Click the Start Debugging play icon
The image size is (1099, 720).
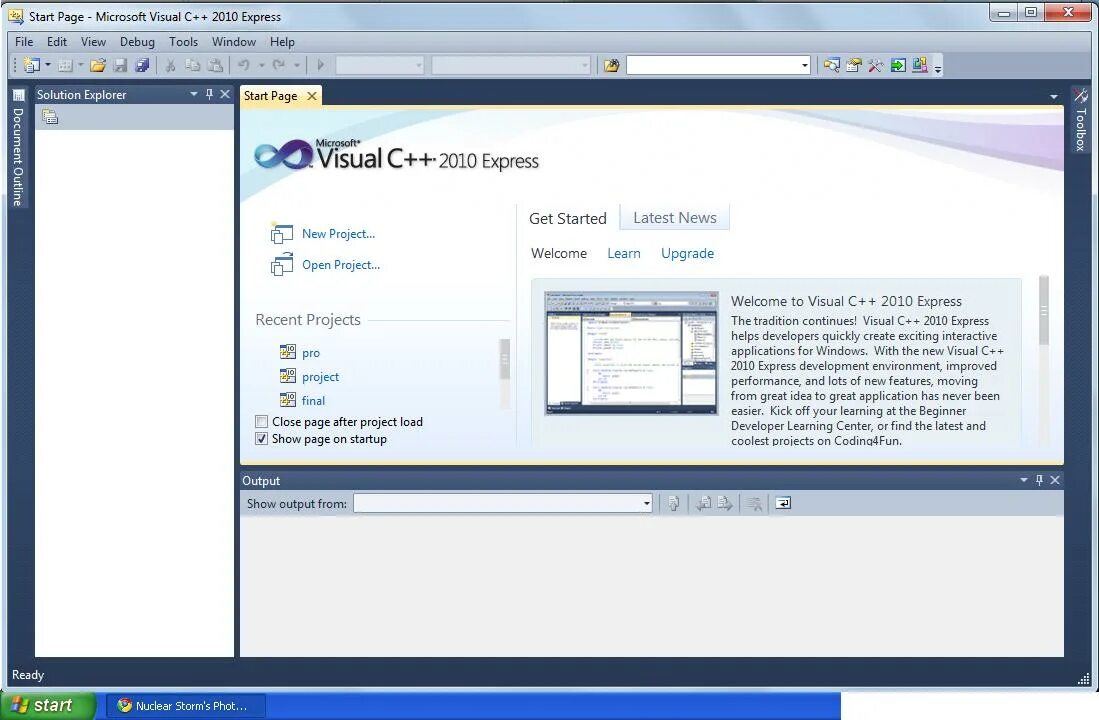[x=320, y=65]
